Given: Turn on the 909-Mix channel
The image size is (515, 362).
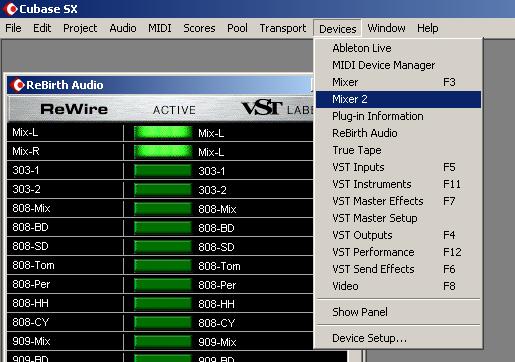Looking at the screenshot, I should point(163,342).
